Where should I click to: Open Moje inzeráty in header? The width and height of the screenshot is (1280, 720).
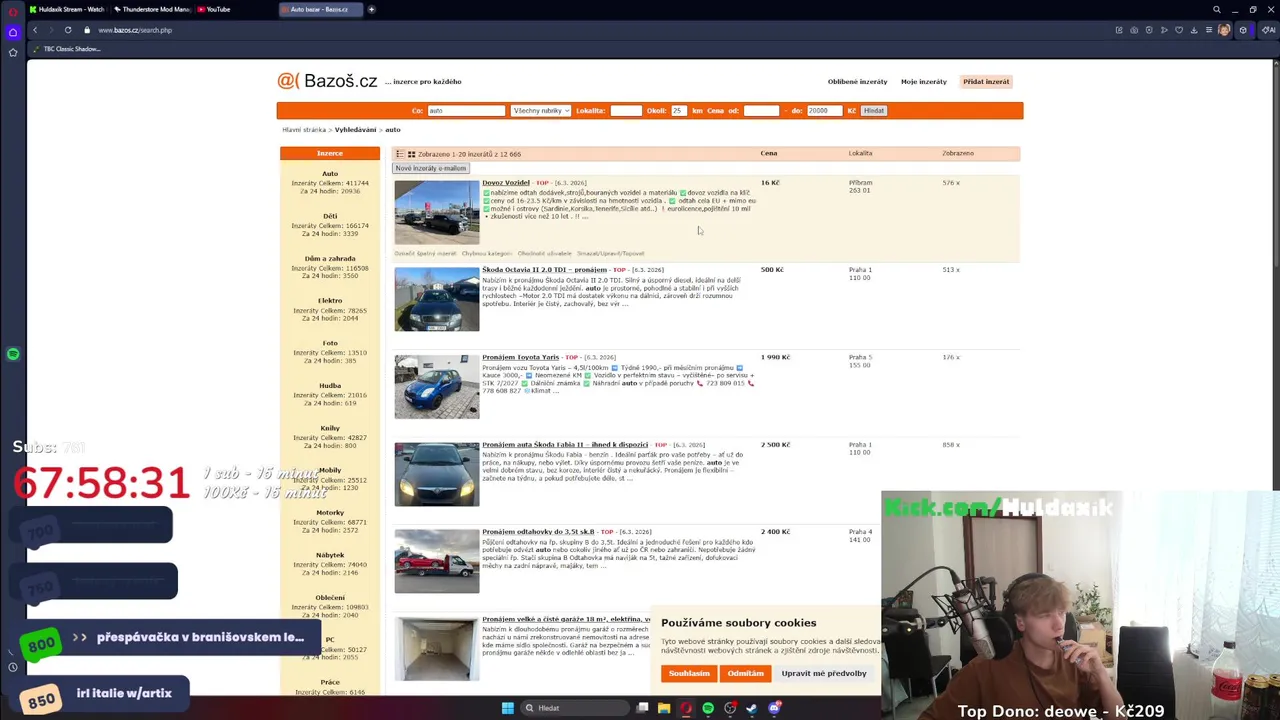tap(923, 82)
